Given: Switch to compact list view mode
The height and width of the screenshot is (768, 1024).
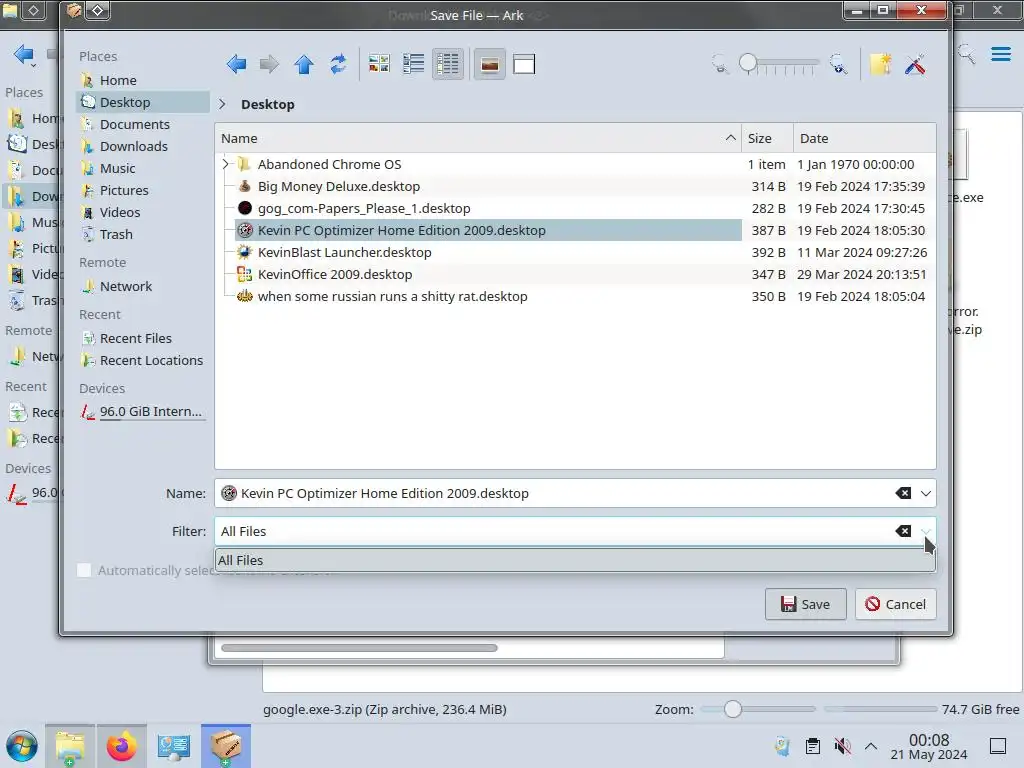Looking at the screenshot, I should pos(413,64).
